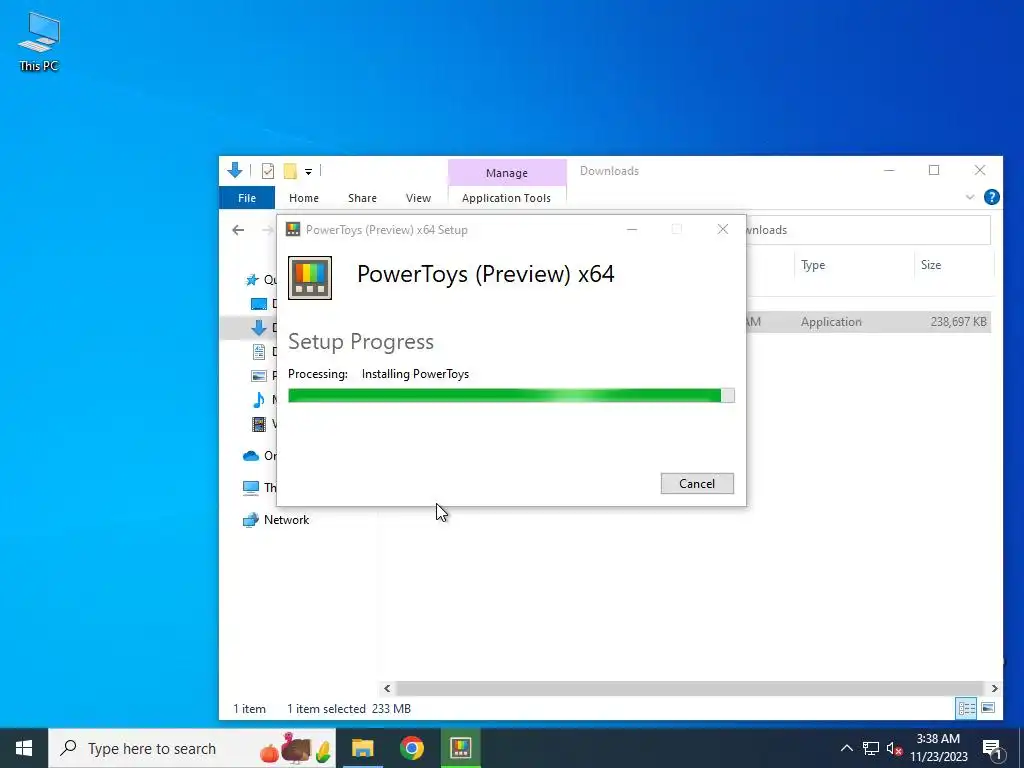Click the PowerToys setup title bar icon
Image resolution: width=1024 pixels, height=768 pixels.
point(293,229)
